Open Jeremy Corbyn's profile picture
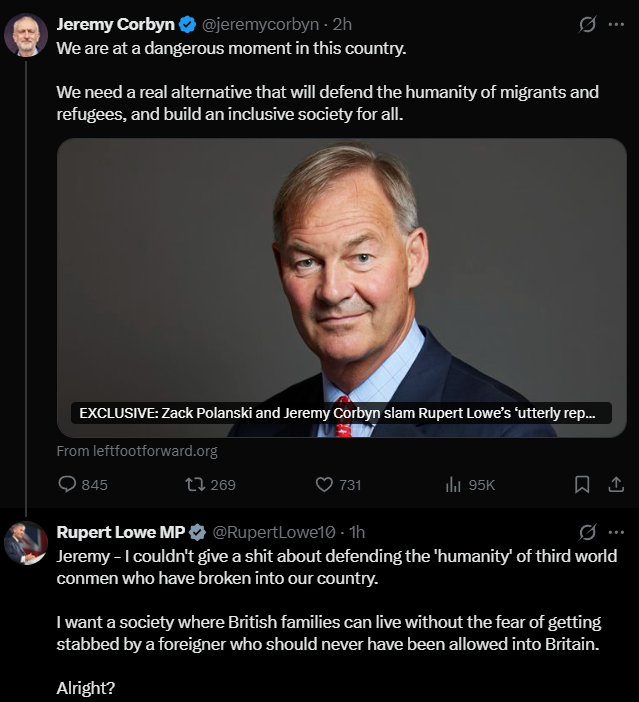This screenshot has width=639, height=702. click(x=25, y=36)
